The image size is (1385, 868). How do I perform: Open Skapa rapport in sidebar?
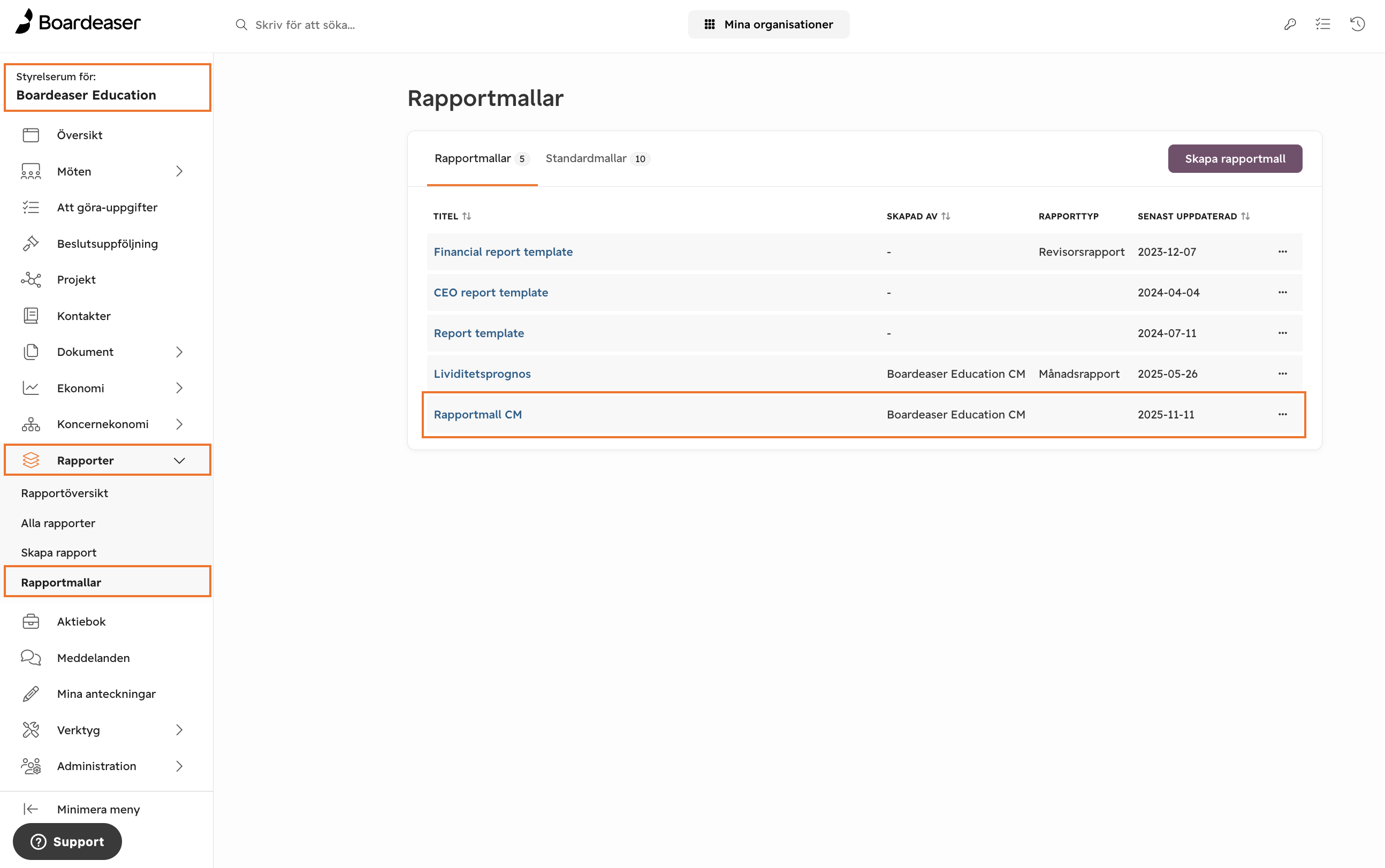click(x=58, y=553)
